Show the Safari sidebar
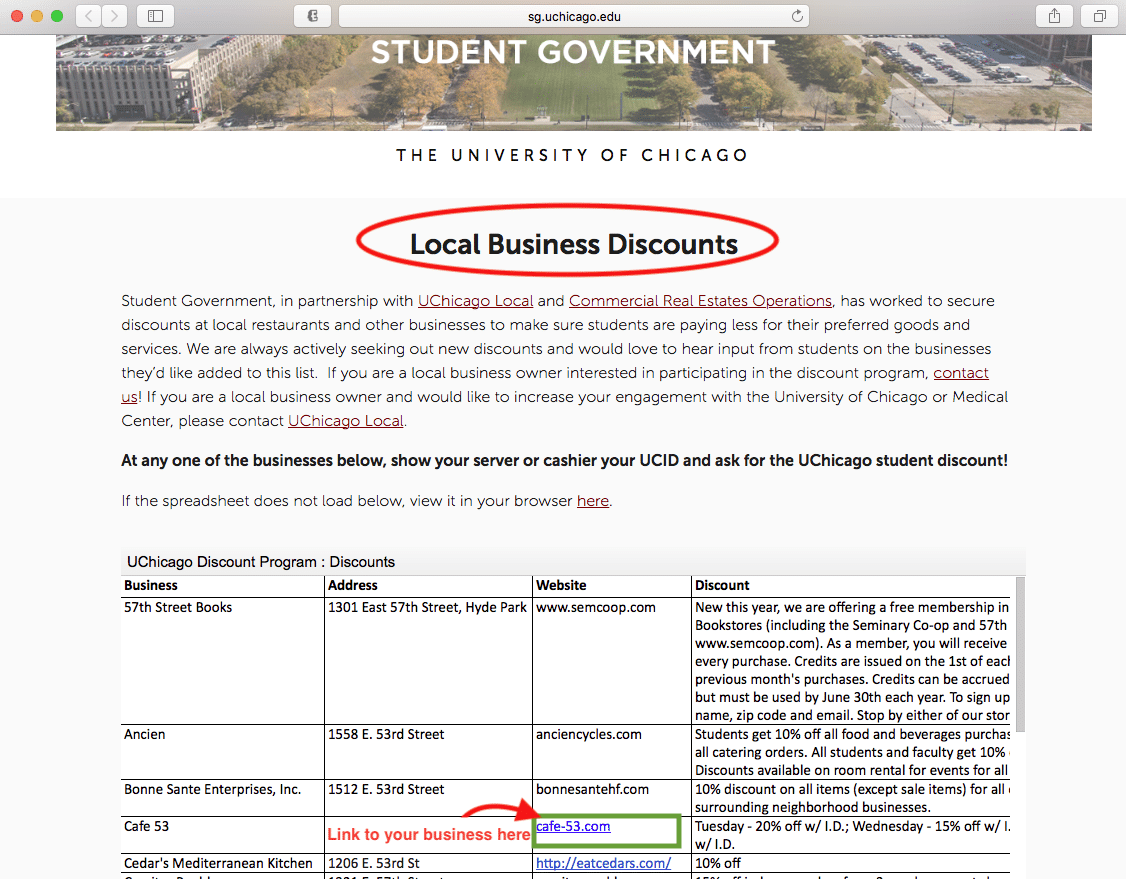The image size is (1126, 879). [155, 16]
